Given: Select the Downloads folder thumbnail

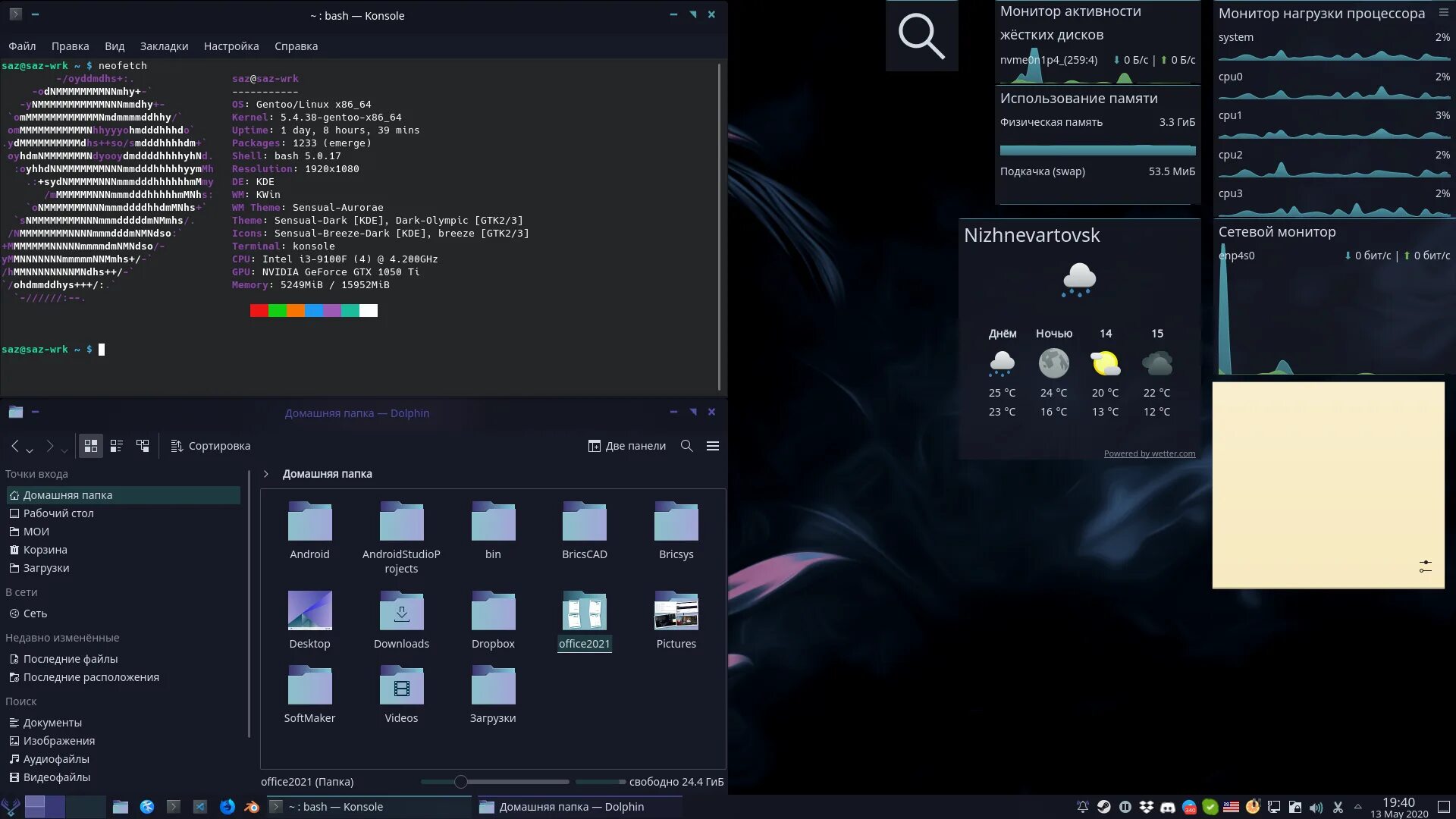Looking at the screenshot, I should coord(401,611).
